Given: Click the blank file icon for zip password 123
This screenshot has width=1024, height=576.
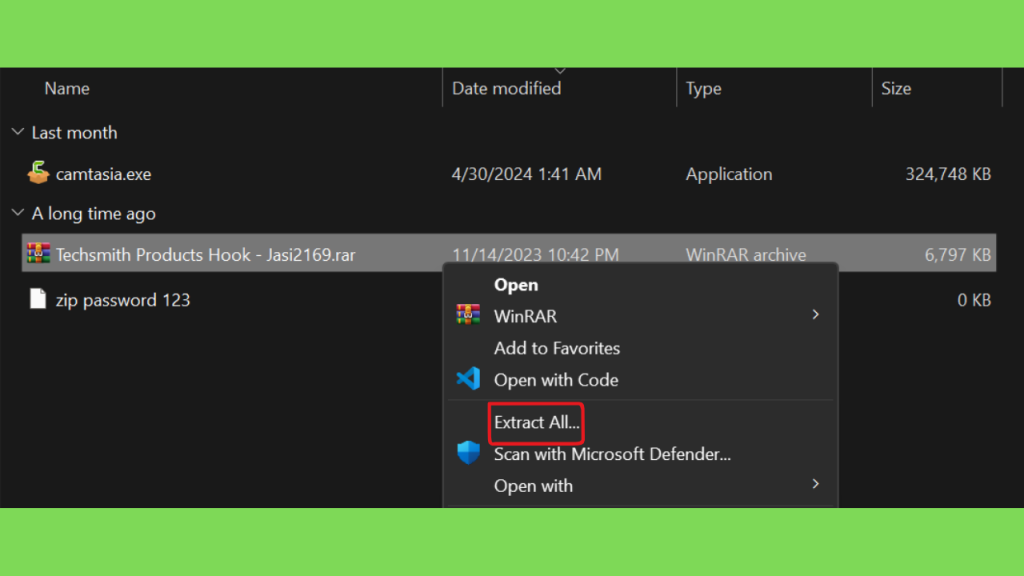Looking at the screenshot, I should tap(39, 299).
